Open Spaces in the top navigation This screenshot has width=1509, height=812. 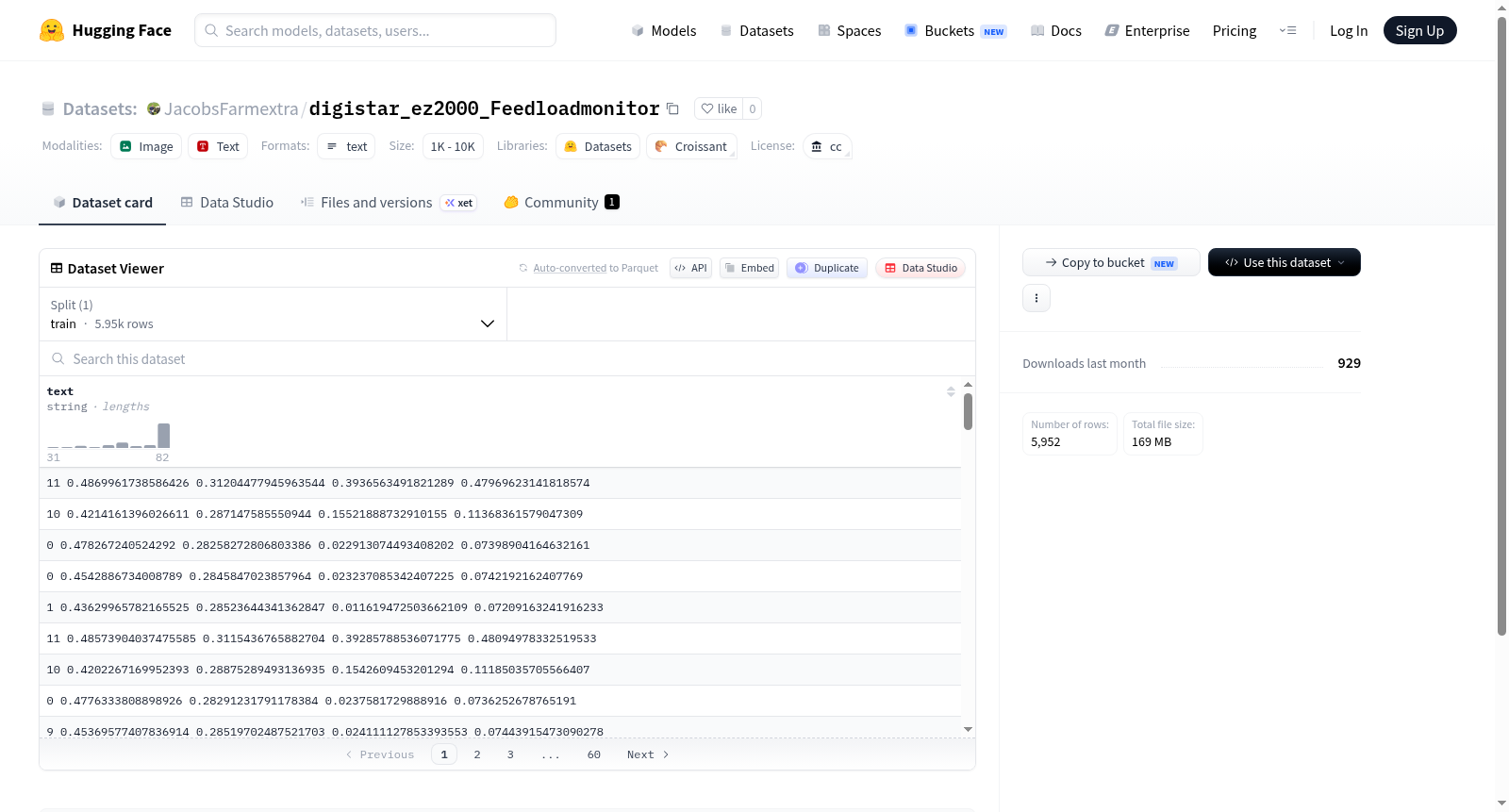pyautogui.click(x=849, y=30)
